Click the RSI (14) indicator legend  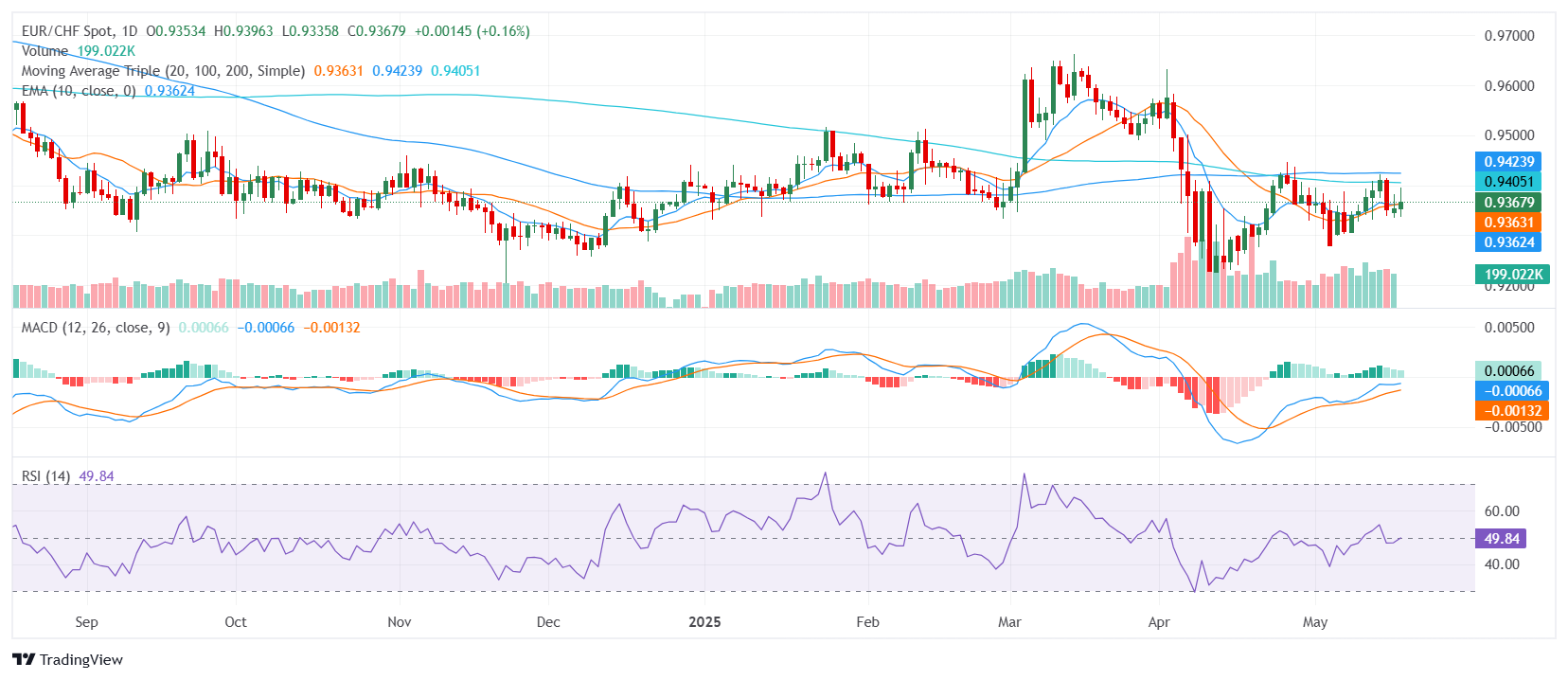click(x=46, y=476)
